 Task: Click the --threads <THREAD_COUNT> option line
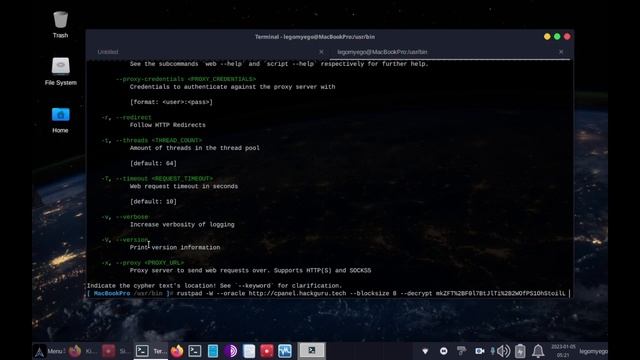click(x=151, y=140)
